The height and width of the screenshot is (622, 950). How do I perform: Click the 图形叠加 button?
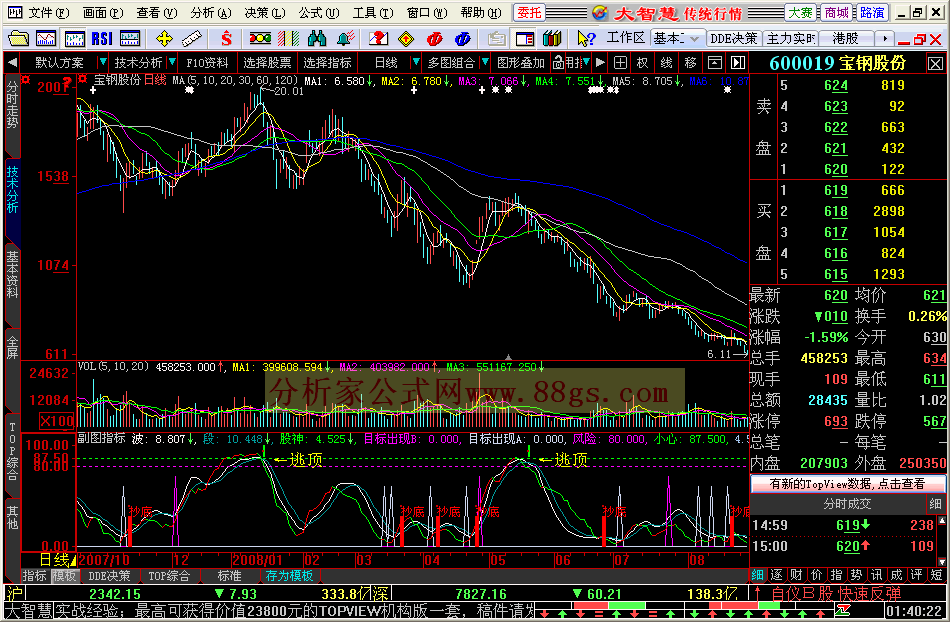(521, 62)
